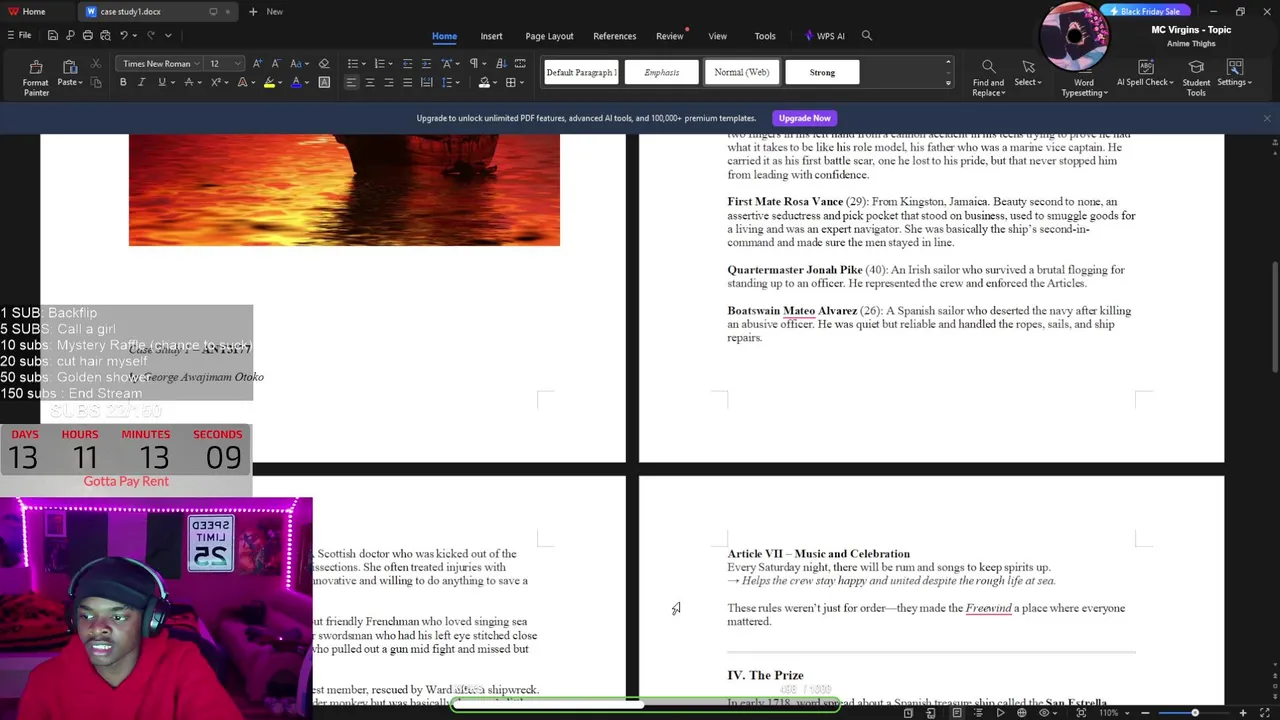Toggle the numbered list button
The image size is (1280, 720).
pyautogui.click(x=379, y=64)
